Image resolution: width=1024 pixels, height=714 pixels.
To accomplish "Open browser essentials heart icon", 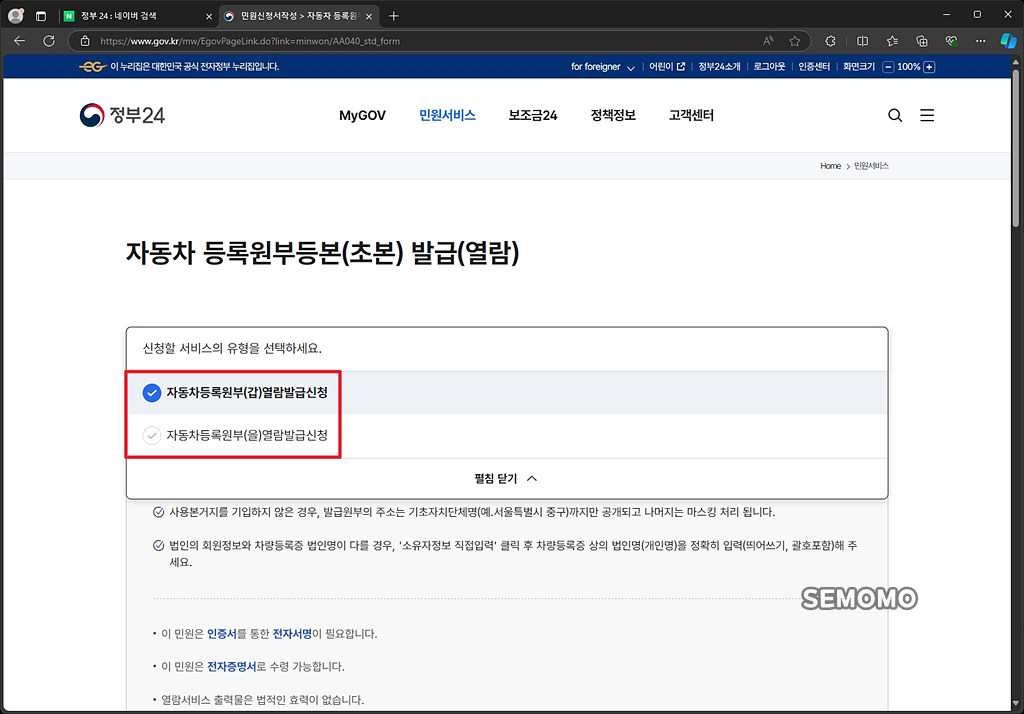I will pos(952,41).
